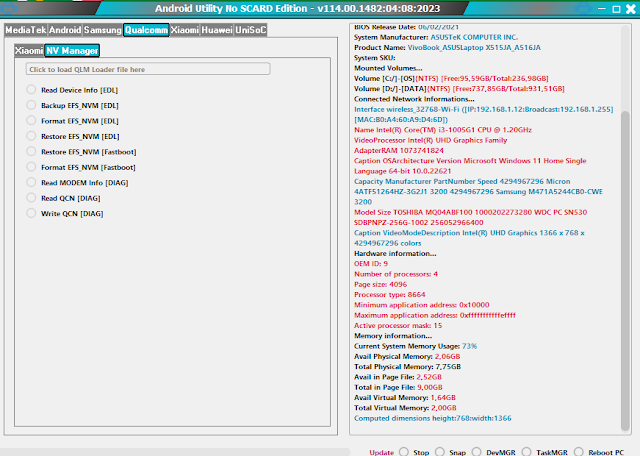Image resolution: width=640 pixels, height=456 pixels.
Task: Click 'AdapterRAM 1073741824' line
Action: (x=399, y=150)
